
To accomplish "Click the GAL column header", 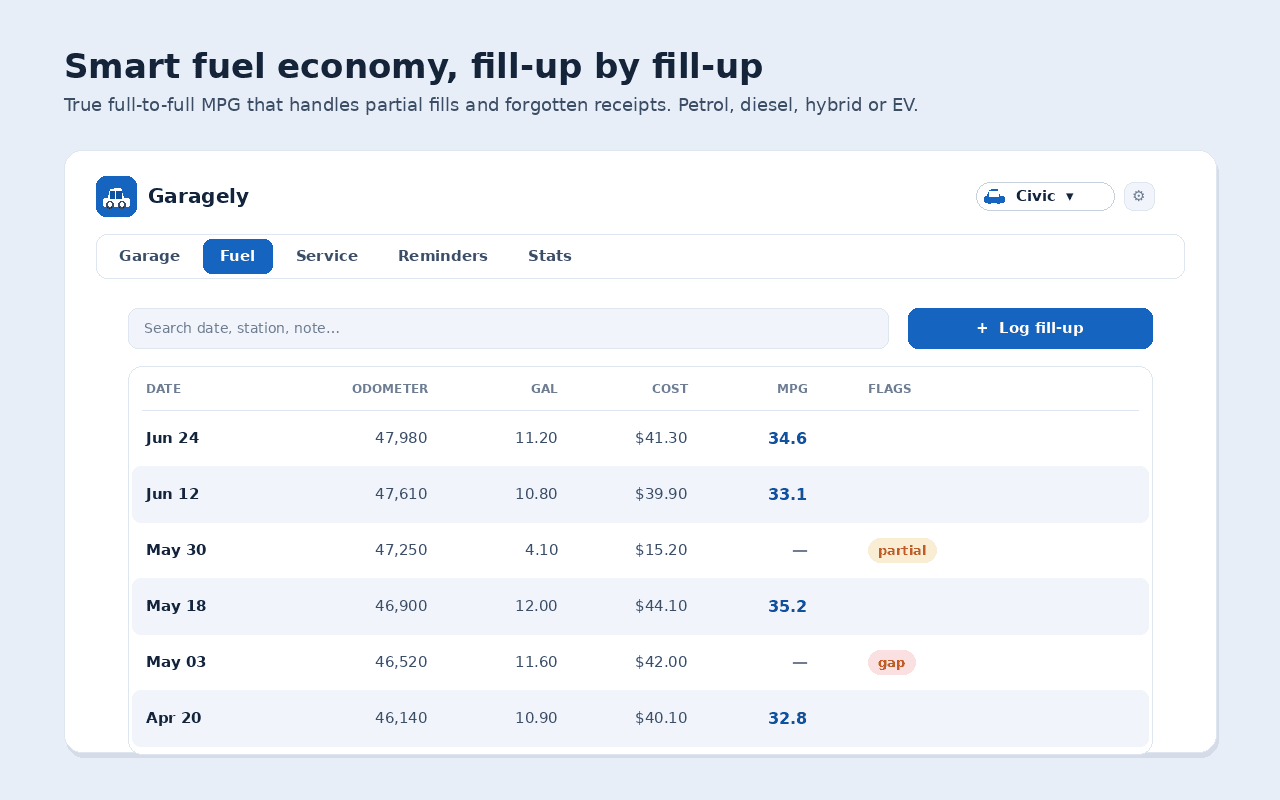I will click(544, 389).
